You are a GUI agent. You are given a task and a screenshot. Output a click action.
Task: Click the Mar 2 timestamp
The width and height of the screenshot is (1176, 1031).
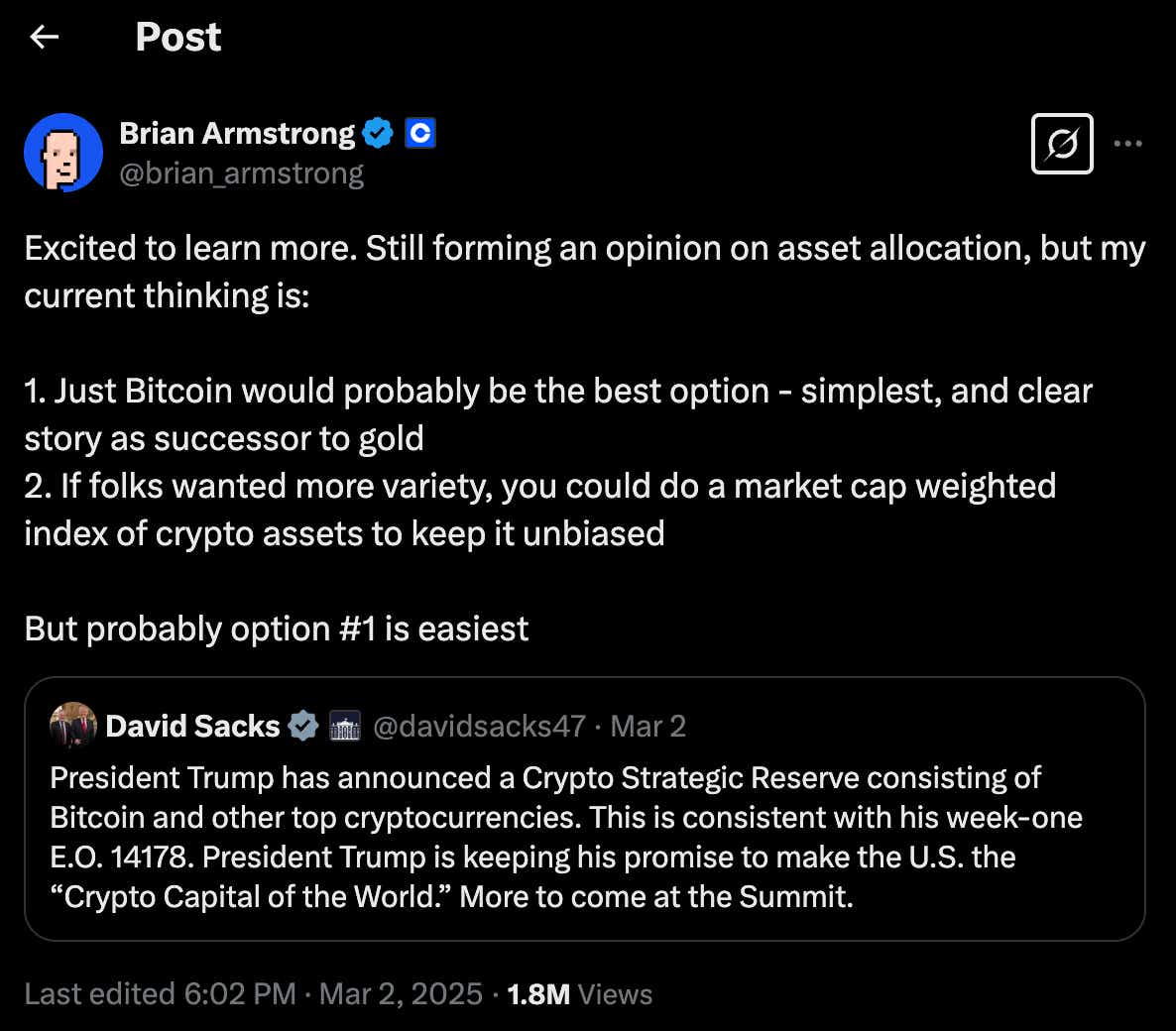[x=647, y=726]
